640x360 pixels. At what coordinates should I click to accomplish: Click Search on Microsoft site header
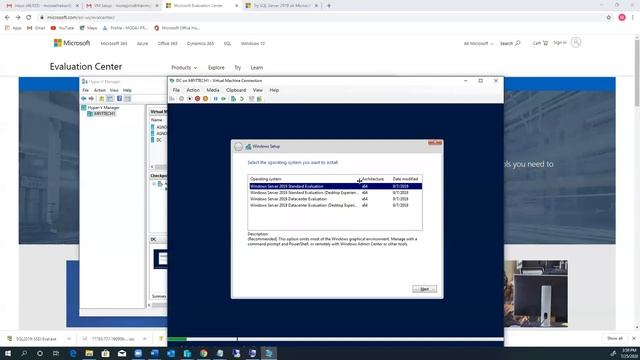[510, 43]
